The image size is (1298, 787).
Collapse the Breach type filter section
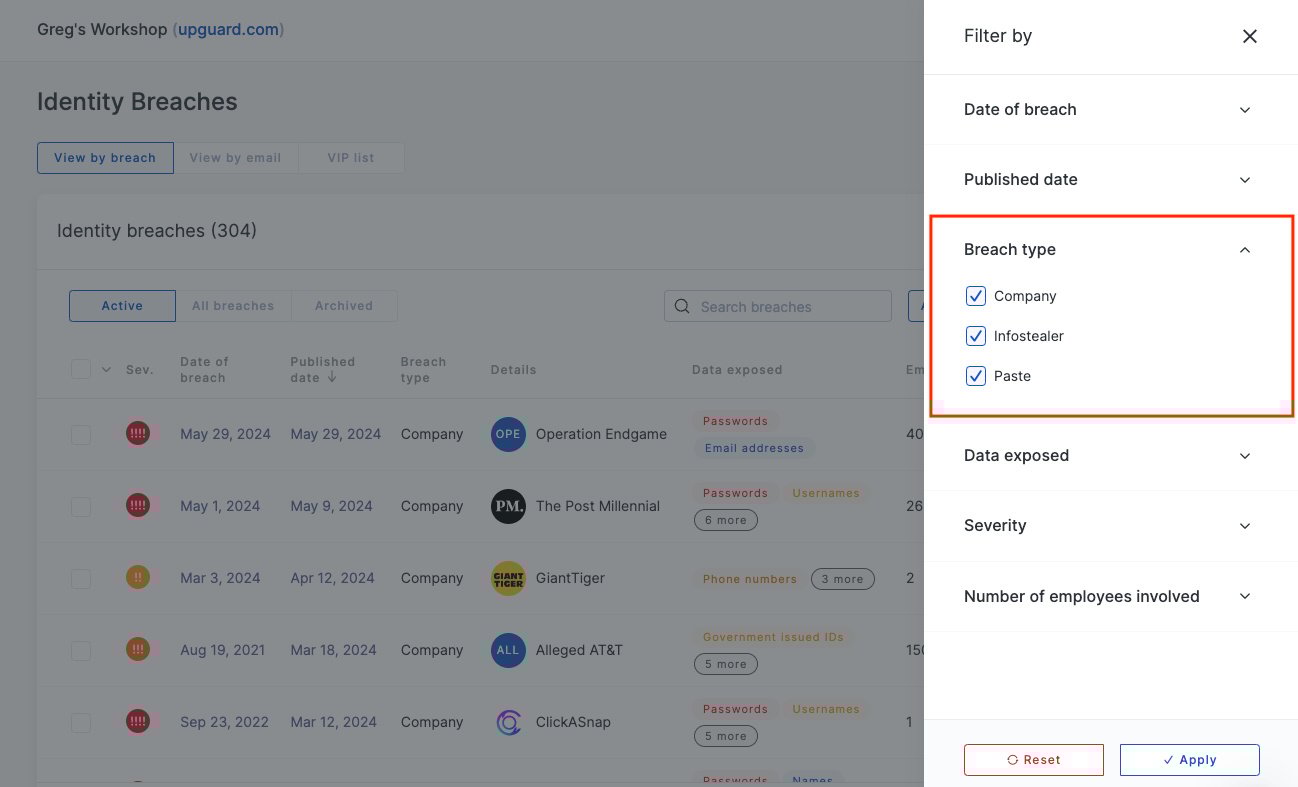[1245, 249]
